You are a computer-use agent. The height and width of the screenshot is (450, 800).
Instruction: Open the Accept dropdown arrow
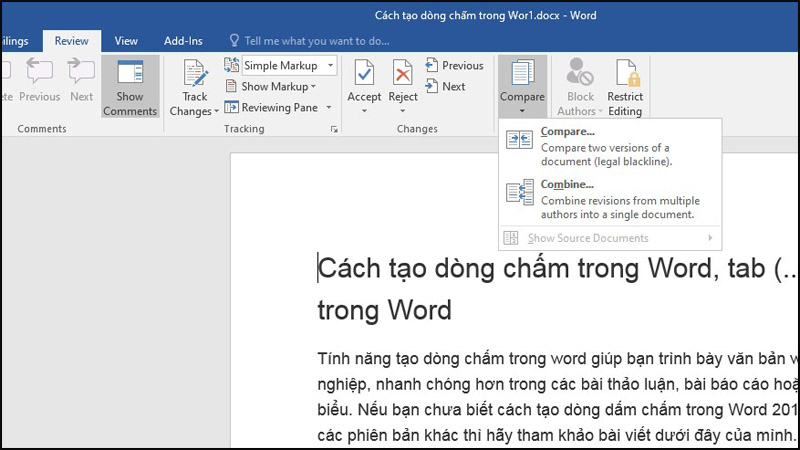click(364, 111)
